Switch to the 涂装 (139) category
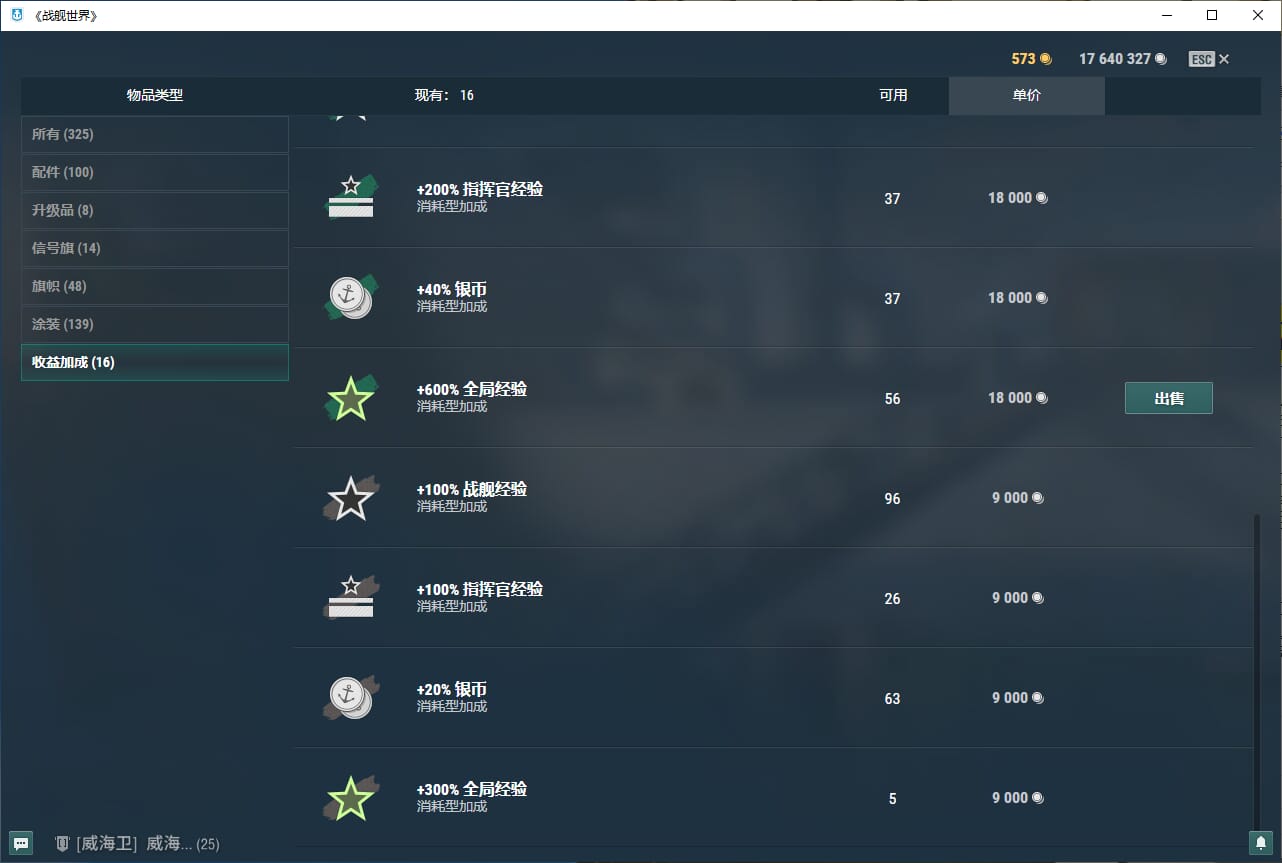The image size is (1282, 863). tap(155, 324)
